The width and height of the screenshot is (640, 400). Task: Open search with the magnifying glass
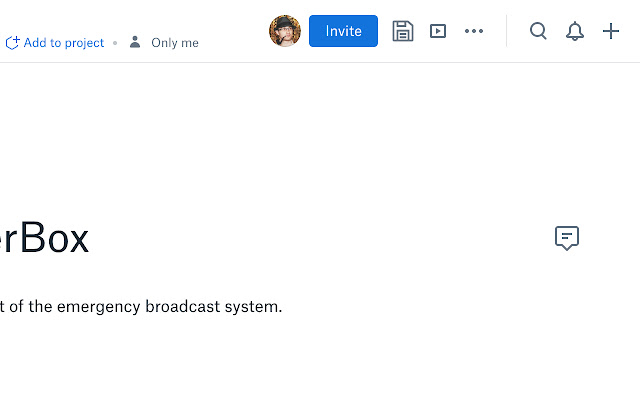tap(538, 31)
